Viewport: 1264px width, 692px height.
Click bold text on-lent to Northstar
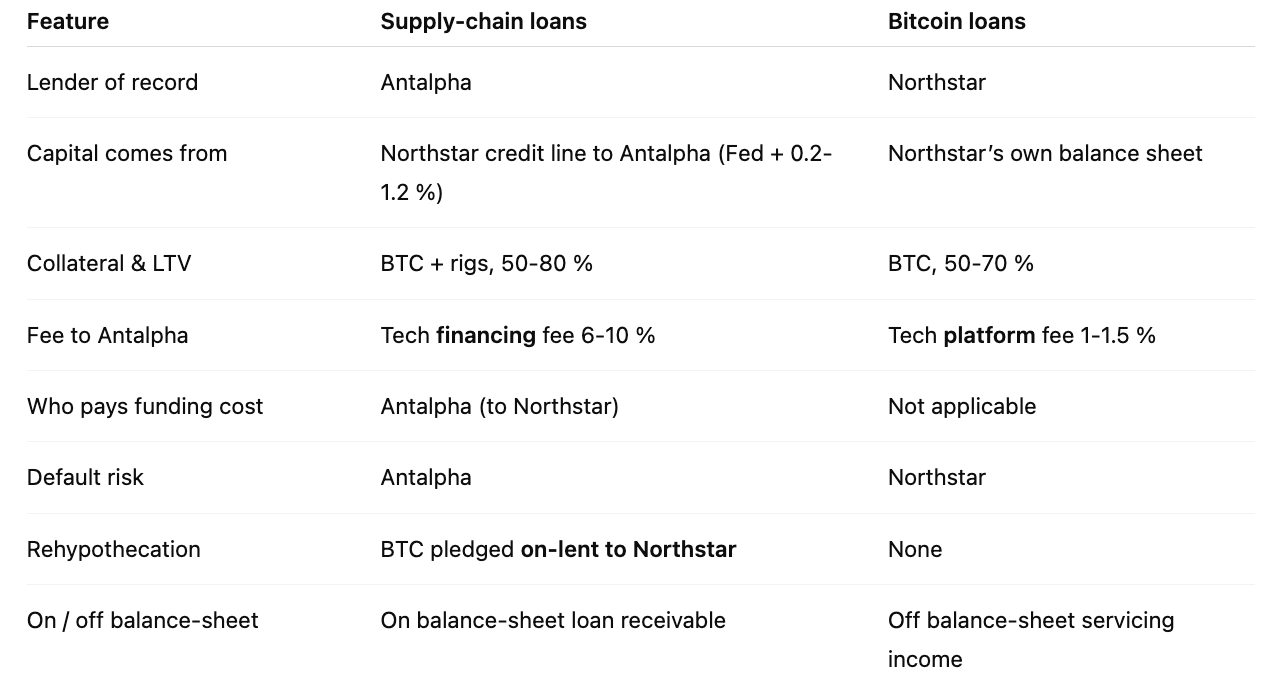pos(628,549)
